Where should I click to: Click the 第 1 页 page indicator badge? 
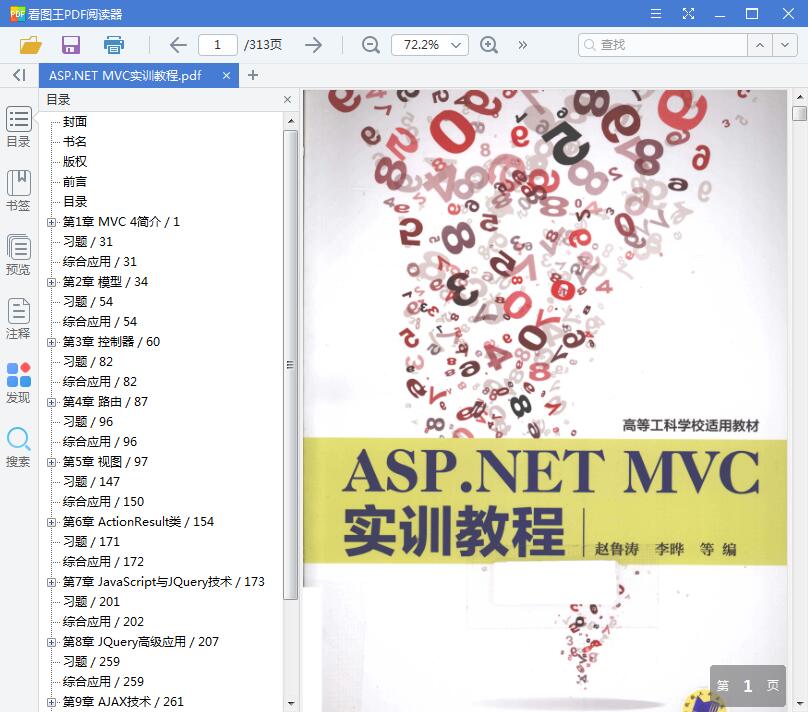coord(748,686)
